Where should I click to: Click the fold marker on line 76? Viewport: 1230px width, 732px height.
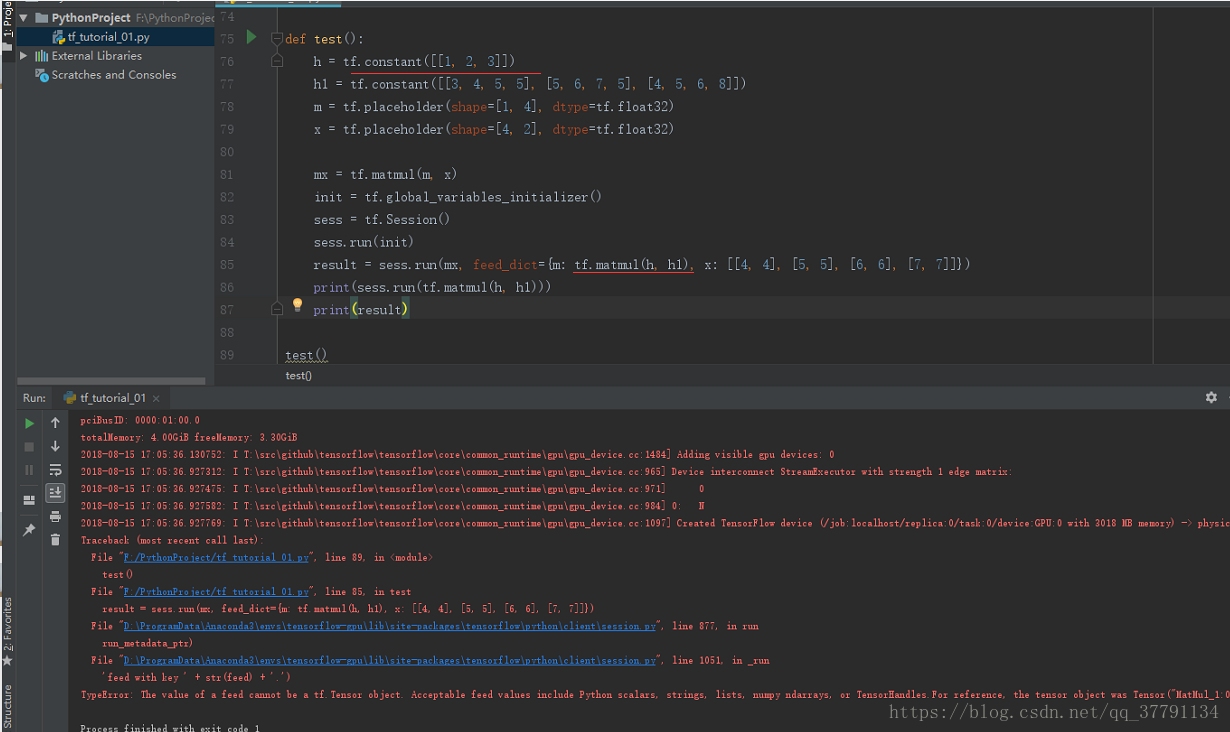pyautogui.click(x=277, y=61)
